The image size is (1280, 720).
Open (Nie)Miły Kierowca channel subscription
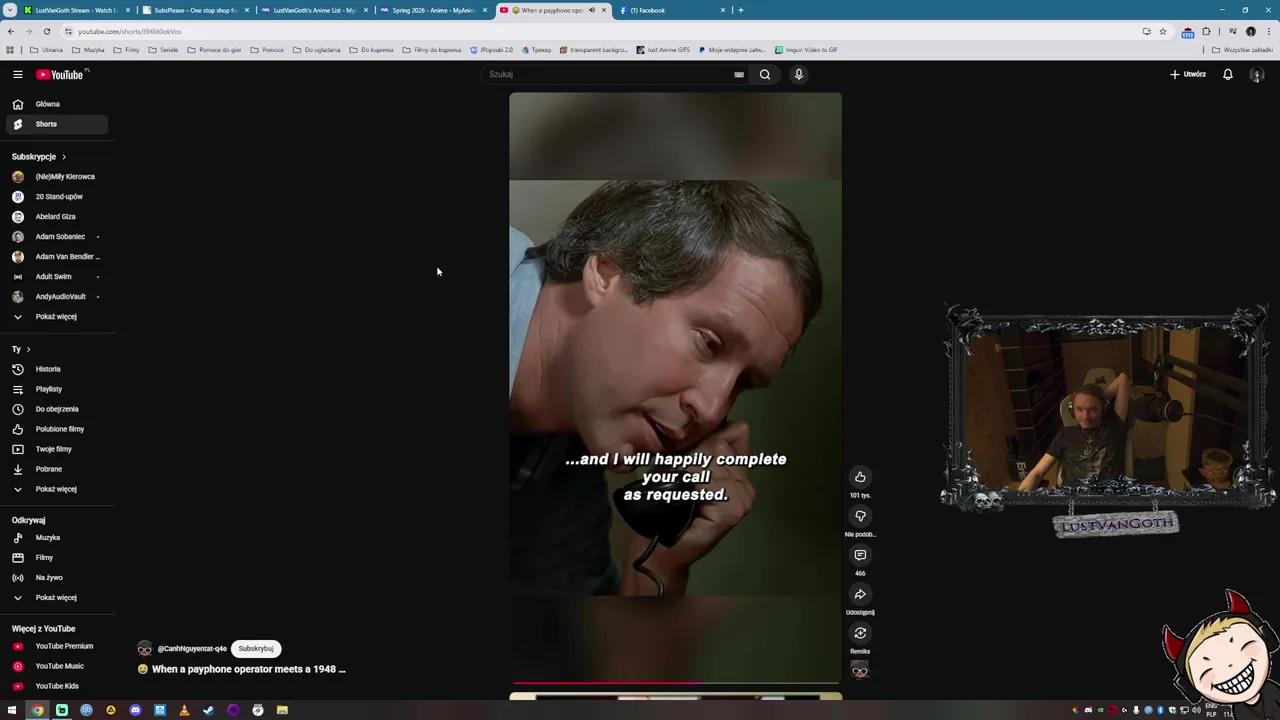point(55,177)
